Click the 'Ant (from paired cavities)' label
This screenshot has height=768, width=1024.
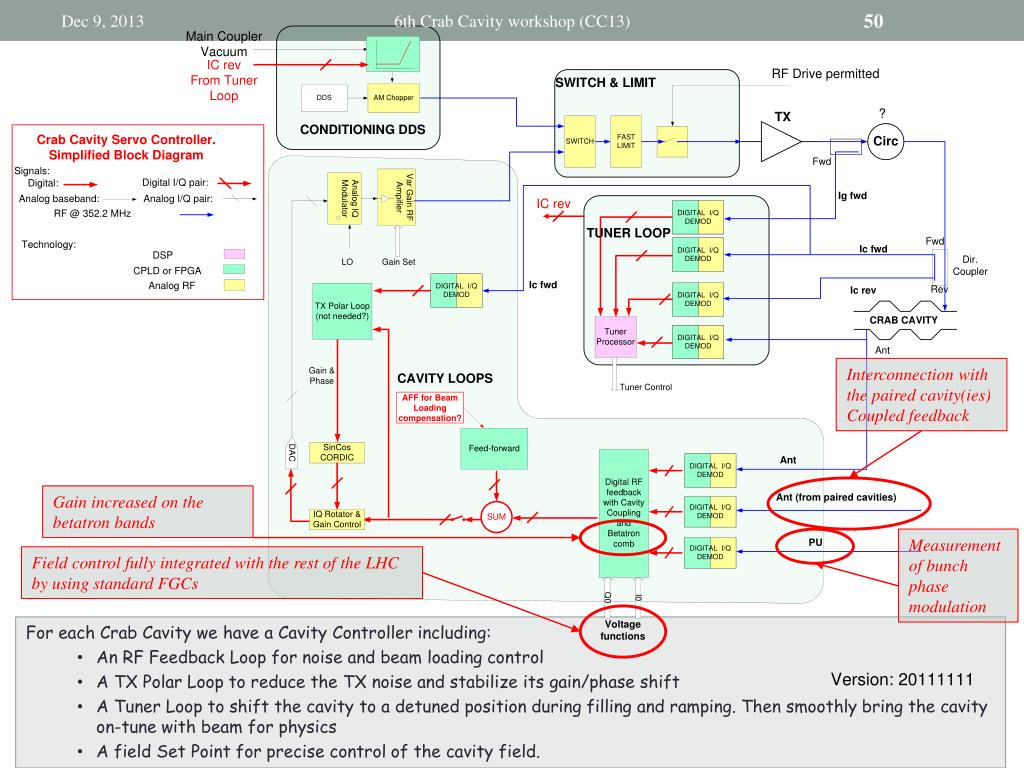click(836, 498)
